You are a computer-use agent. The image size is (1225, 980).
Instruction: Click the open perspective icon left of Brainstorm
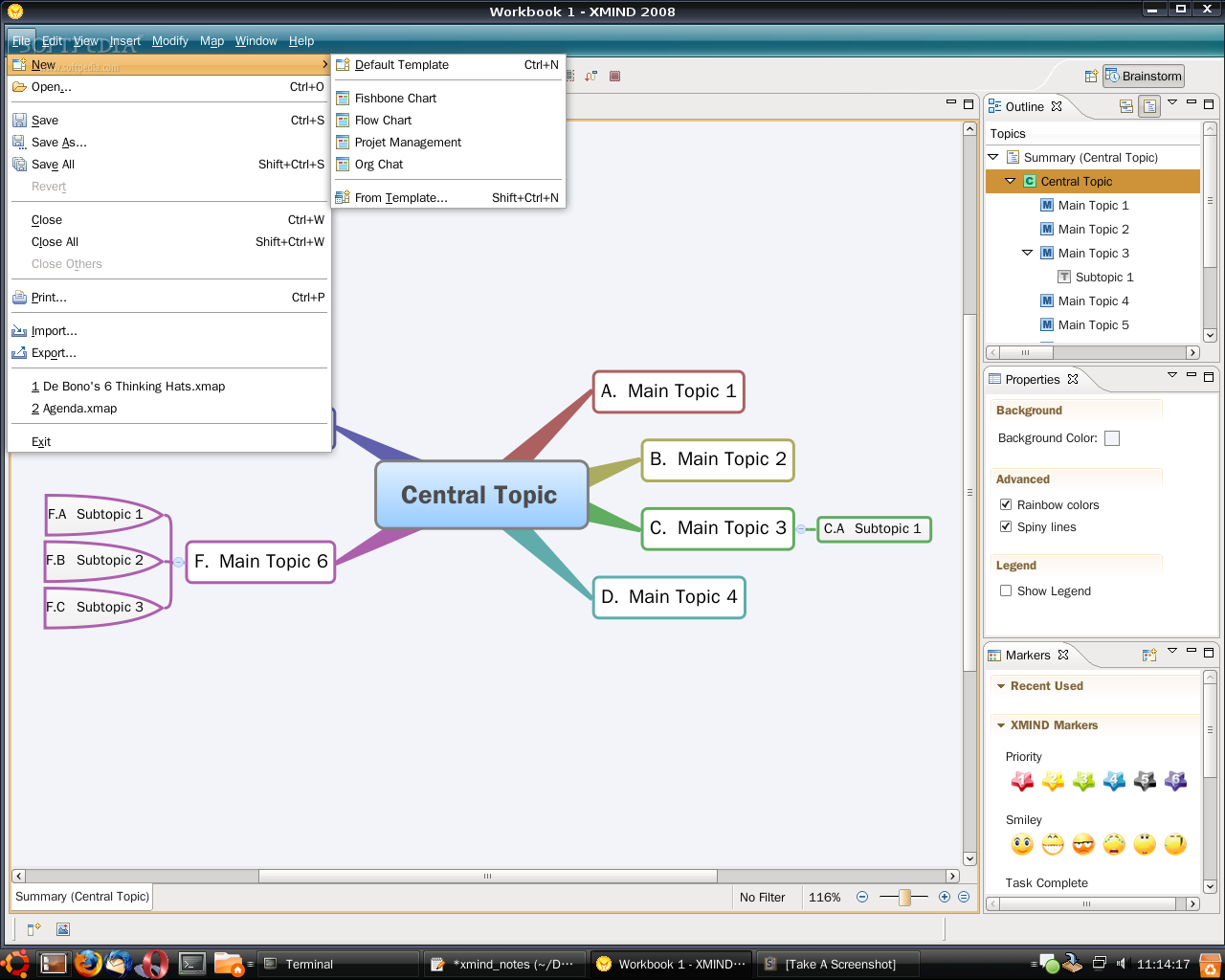point(1091,77)
